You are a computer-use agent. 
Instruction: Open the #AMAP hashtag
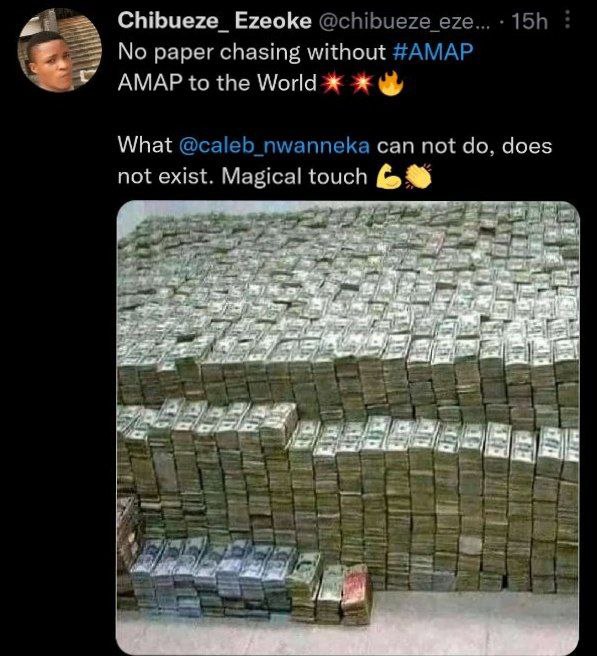coord(433,52)
